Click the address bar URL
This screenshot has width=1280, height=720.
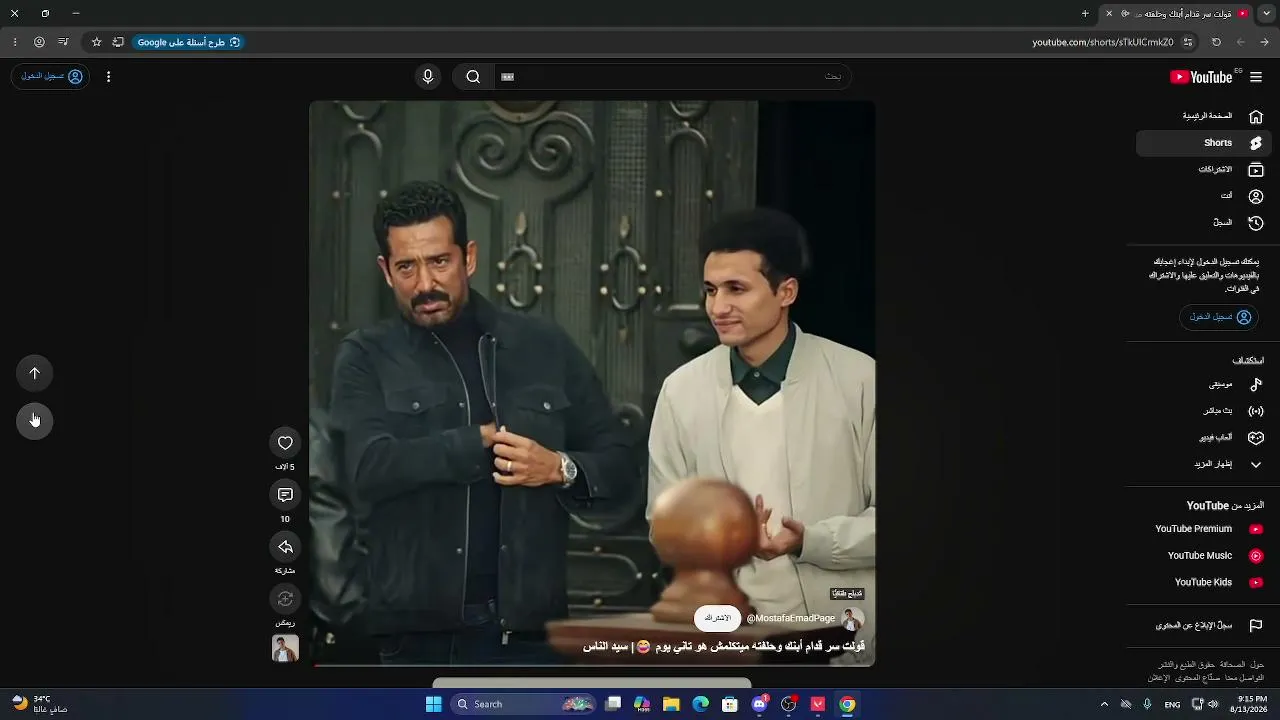1103,42
